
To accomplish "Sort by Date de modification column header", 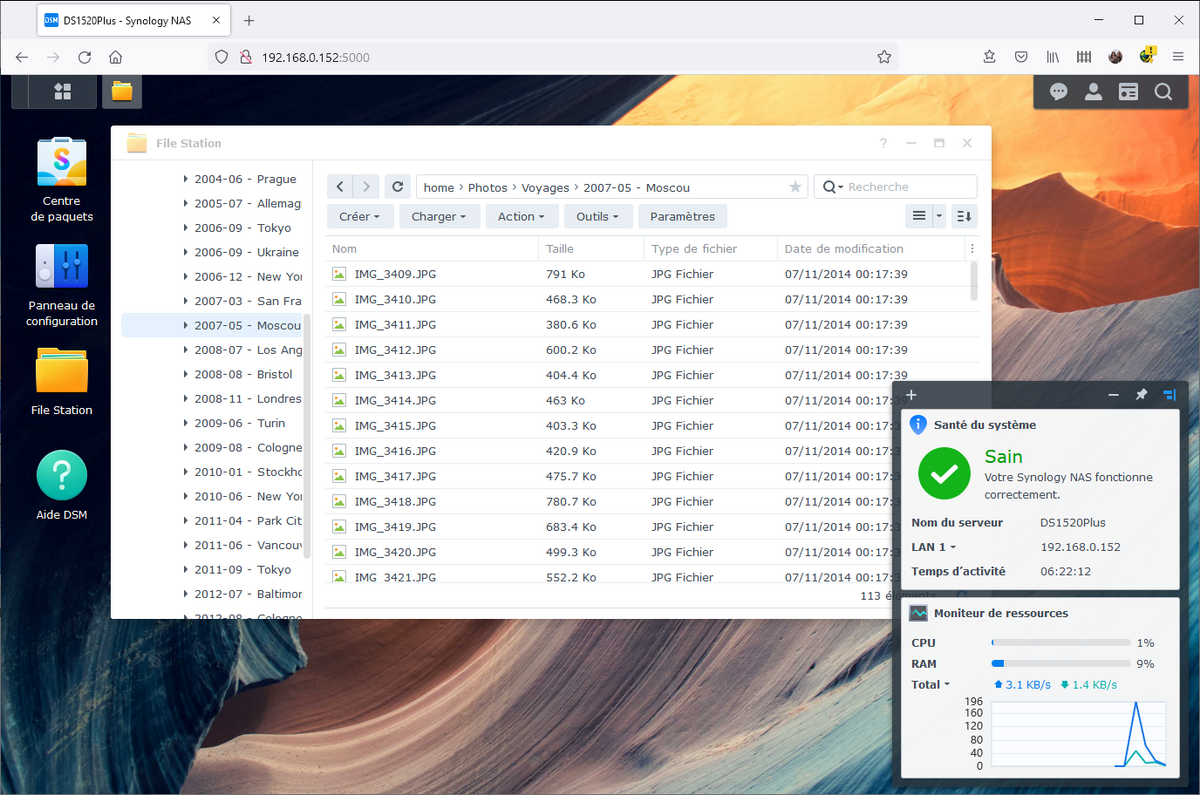I will (x=871, y=249).
